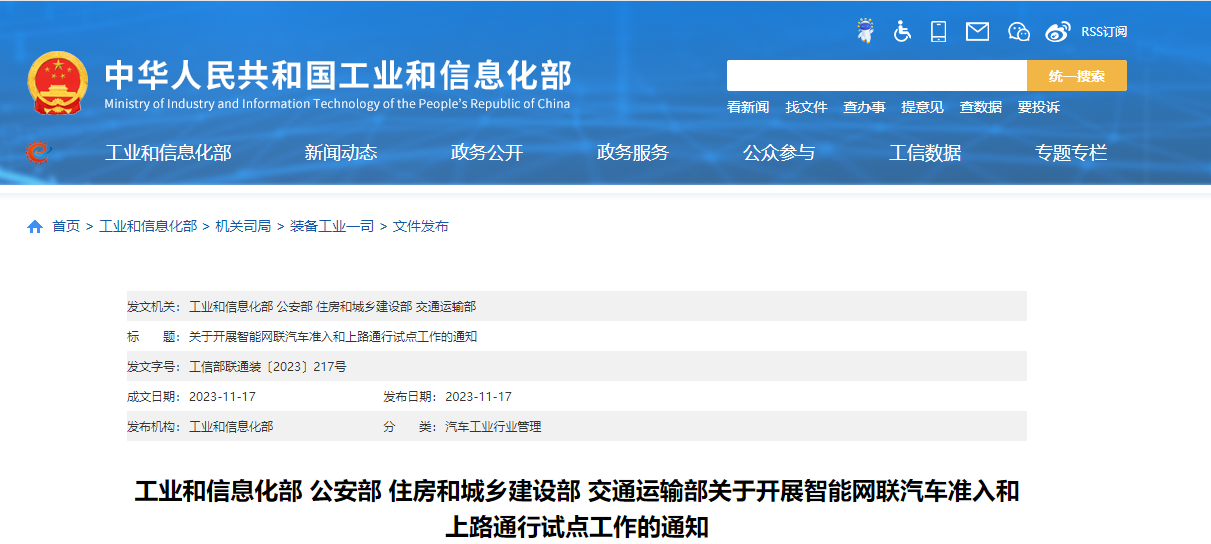Click the red swirl icon beside the nav menu
Image resolution: width=1211 pixels, height=544 pixels.
click(37, 152)
